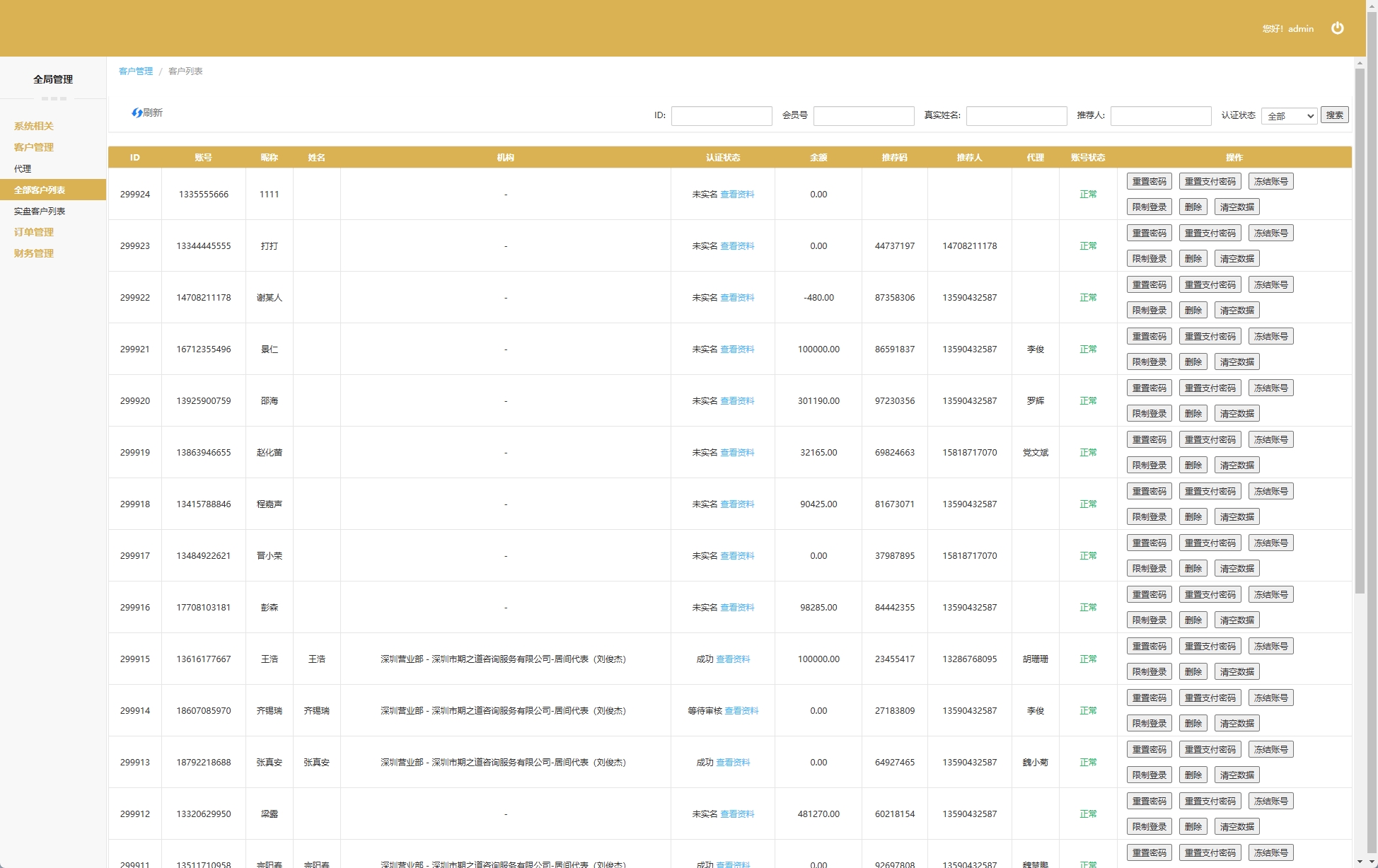The height and width of the screenshot is (868, 1378).
Task: Click 重置支付密码 for user 299913
Action: [1210, 749]
